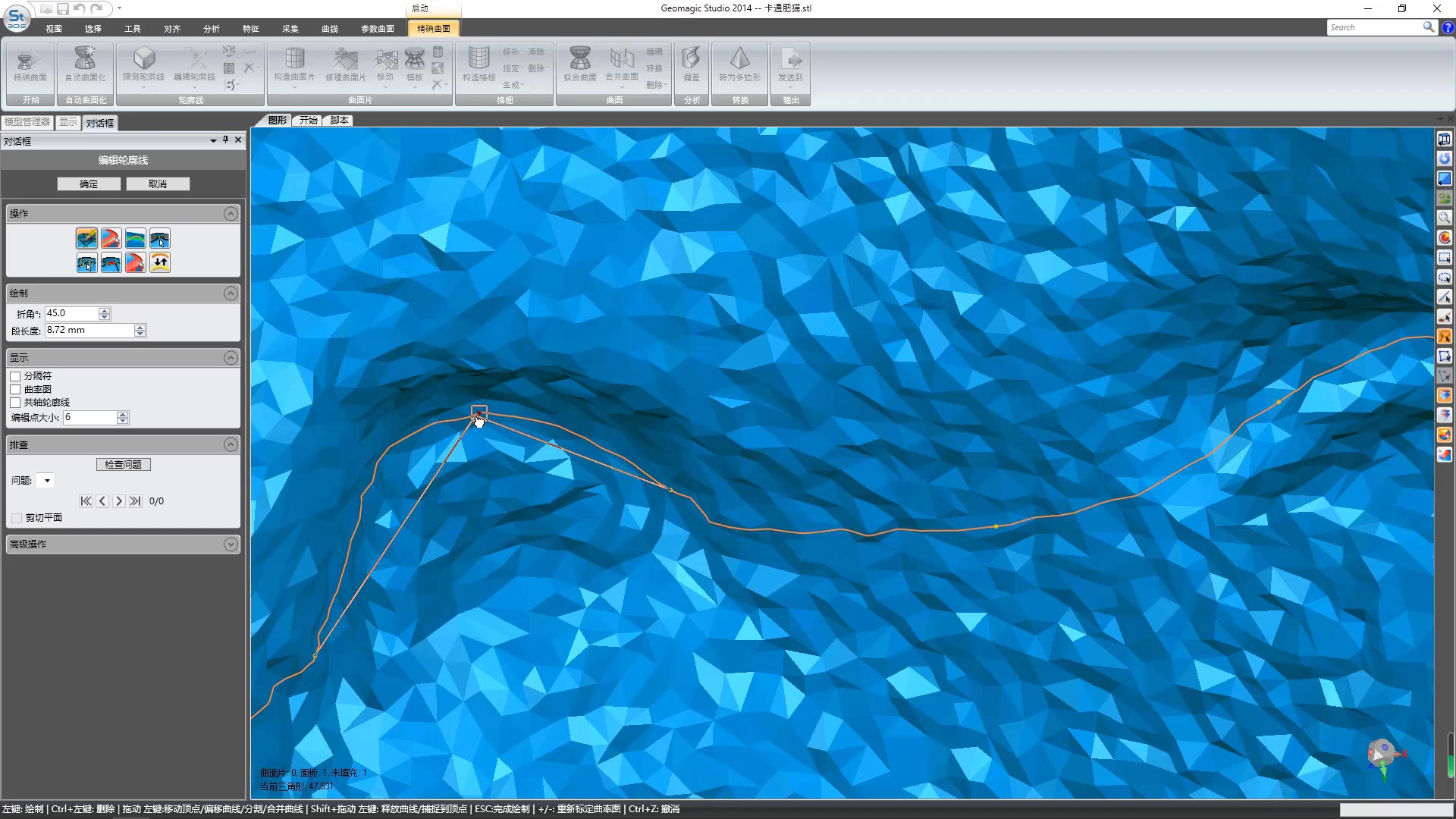This screenshot has width=1456, height=819.
Task: Click the 自动曲面化 ribbon icon
Action: coord(86,64)
